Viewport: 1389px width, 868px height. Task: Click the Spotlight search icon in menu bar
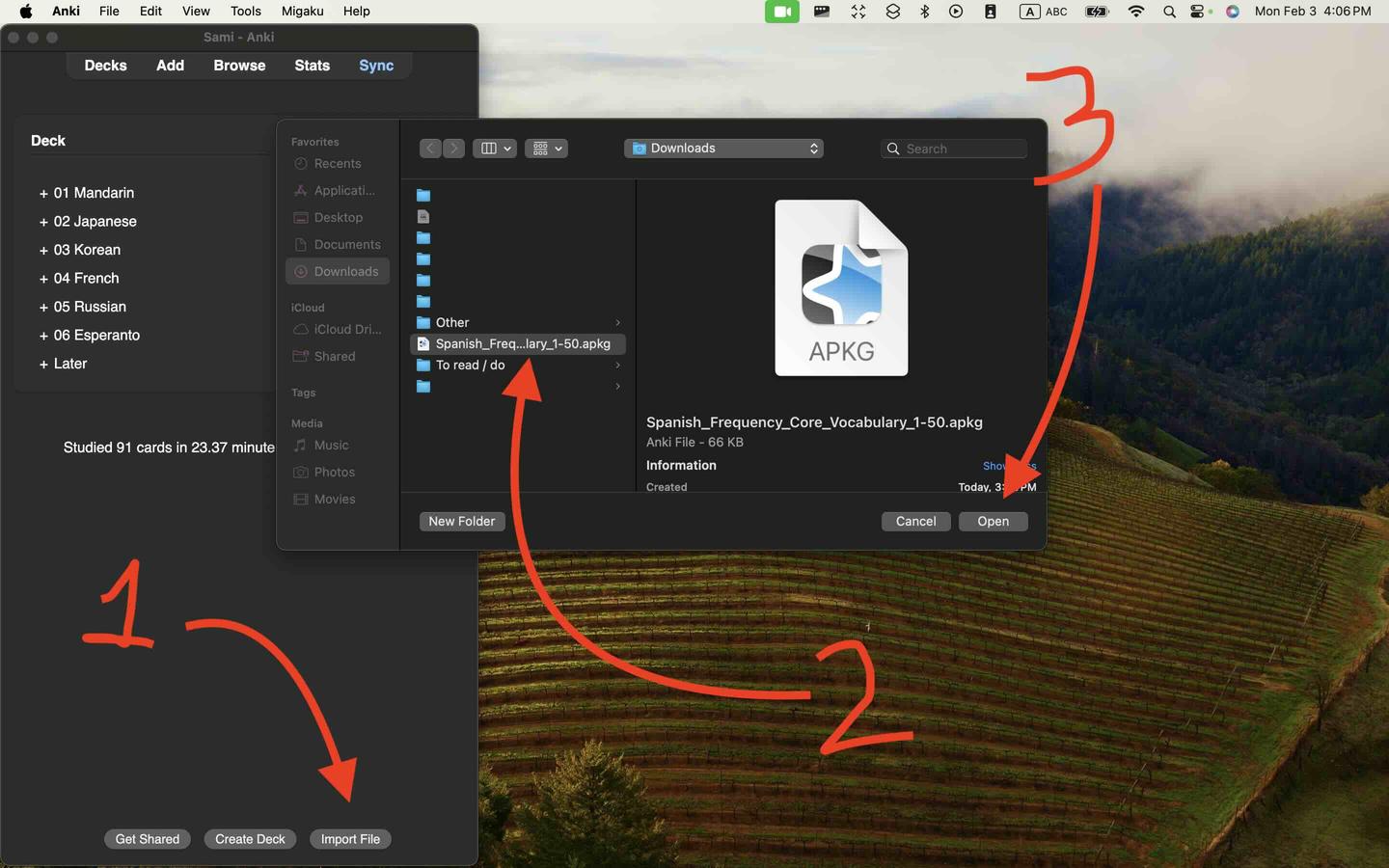[1169, 12]
